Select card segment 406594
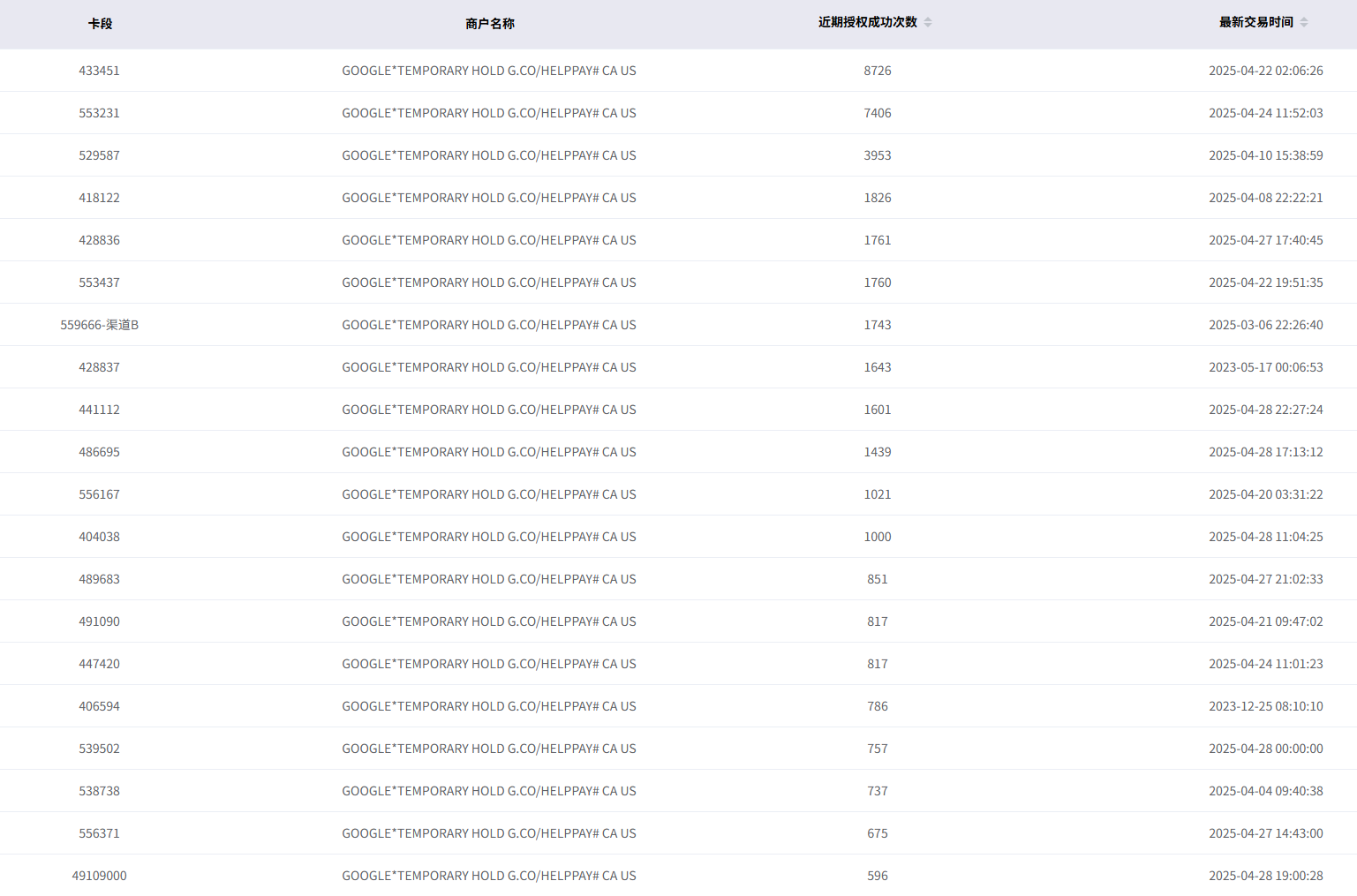The height and width of the screenshot is (896, 1357). pyautogui.click(x=99, y=706)
